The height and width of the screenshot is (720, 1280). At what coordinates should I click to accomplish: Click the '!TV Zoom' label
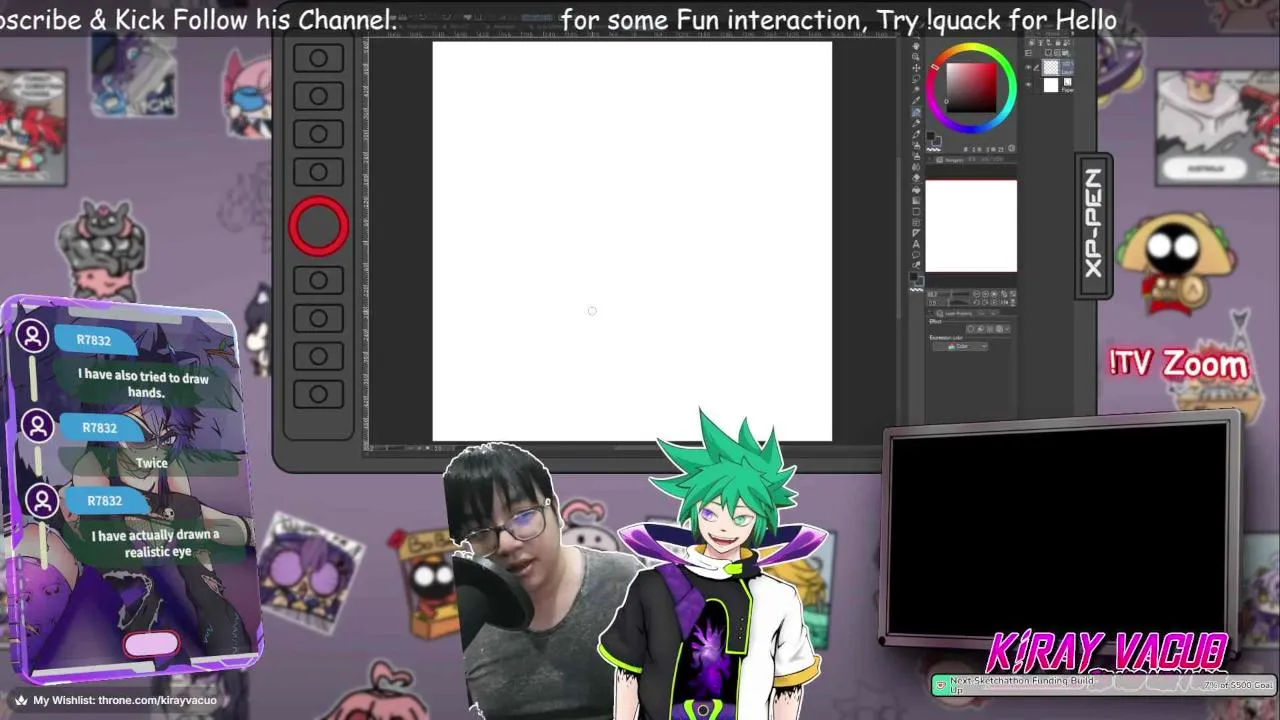[1179, 365]
